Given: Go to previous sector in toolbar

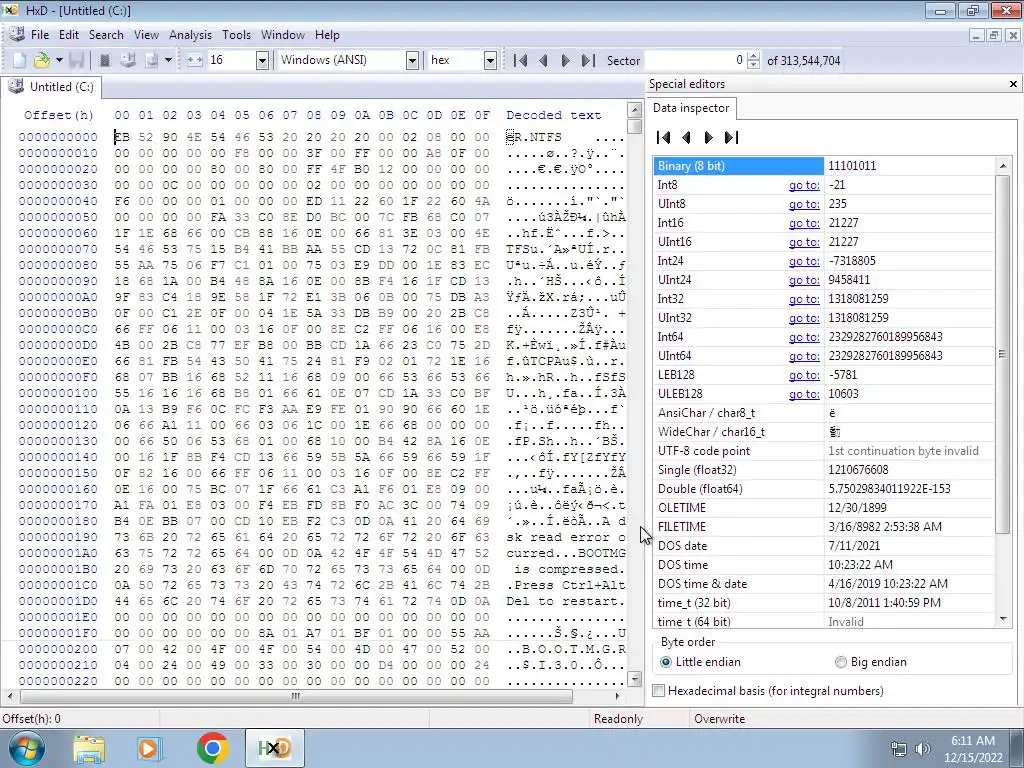Looking at the screenshot, I should coord(543,60).
